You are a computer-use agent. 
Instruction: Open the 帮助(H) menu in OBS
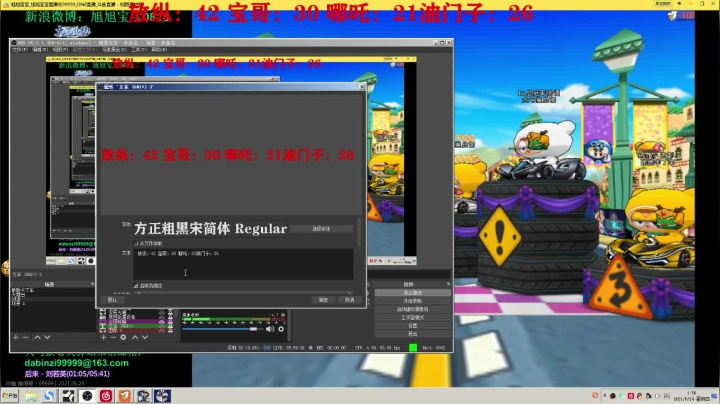159,50
